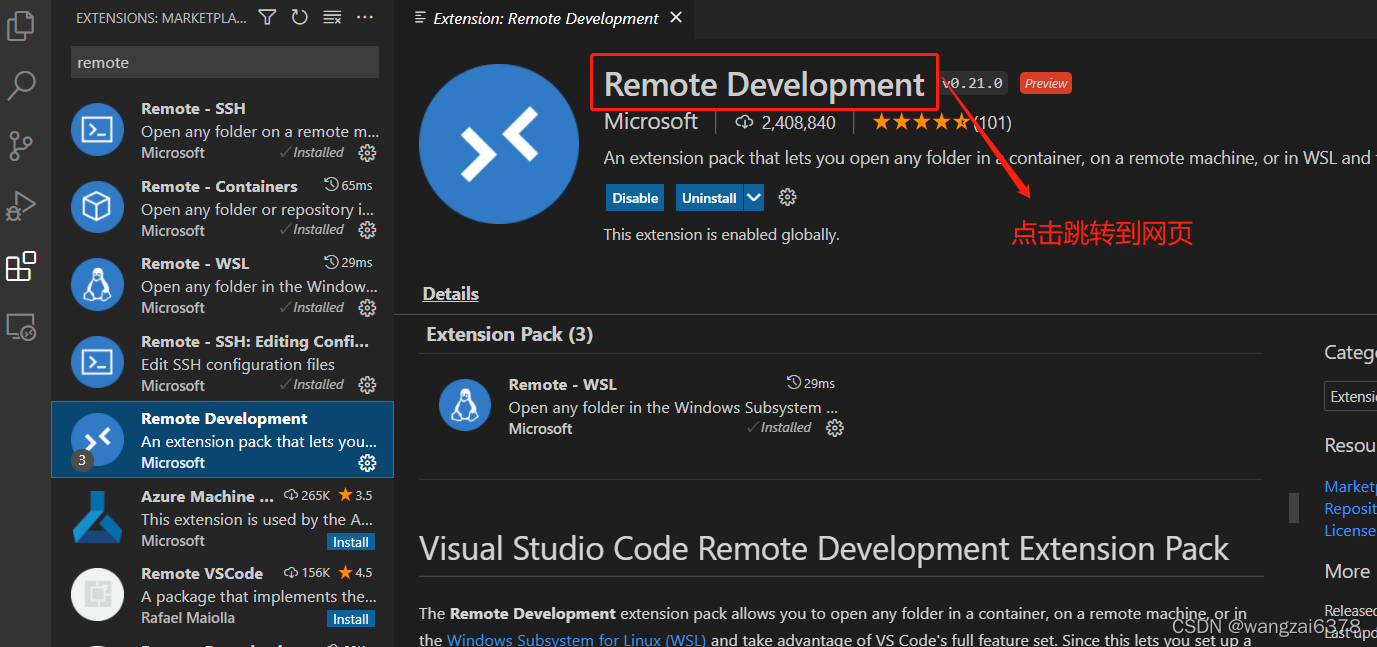The width and height of the screenshot is (1377, 647).
Task: Open Windows Subsystem for Linux (WSL) link
Action: point(577,639)
